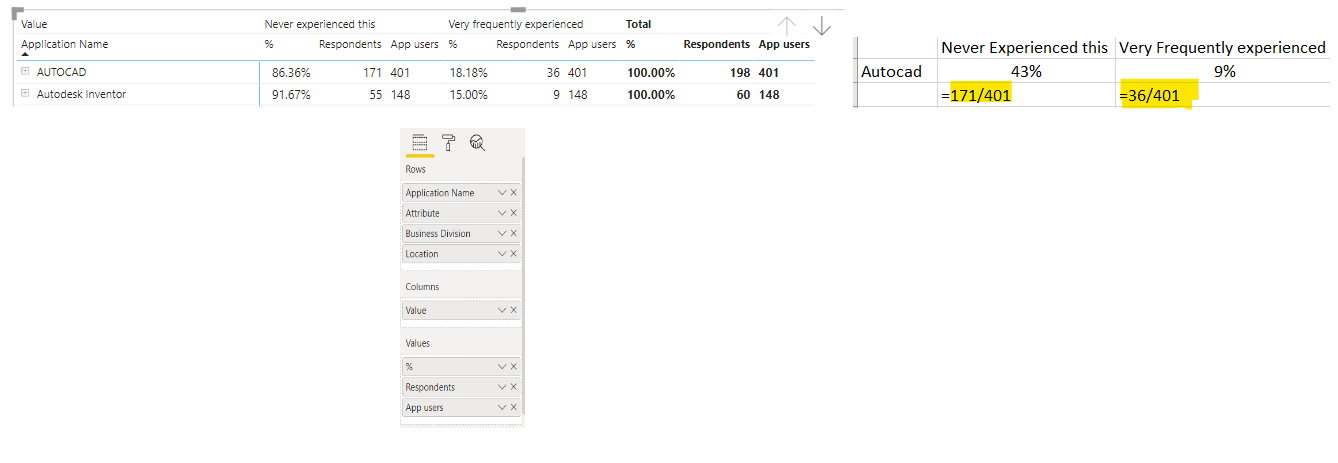1338x463 pixels.
Task: Select the =36/401 formula cell
Action: (1224, 94)
